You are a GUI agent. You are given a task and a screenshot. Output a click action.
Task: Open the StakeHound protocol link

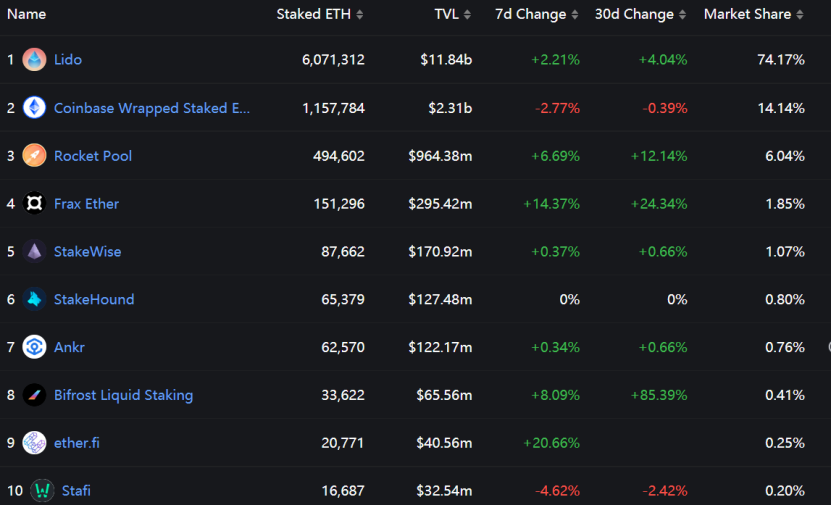(94, 299)
